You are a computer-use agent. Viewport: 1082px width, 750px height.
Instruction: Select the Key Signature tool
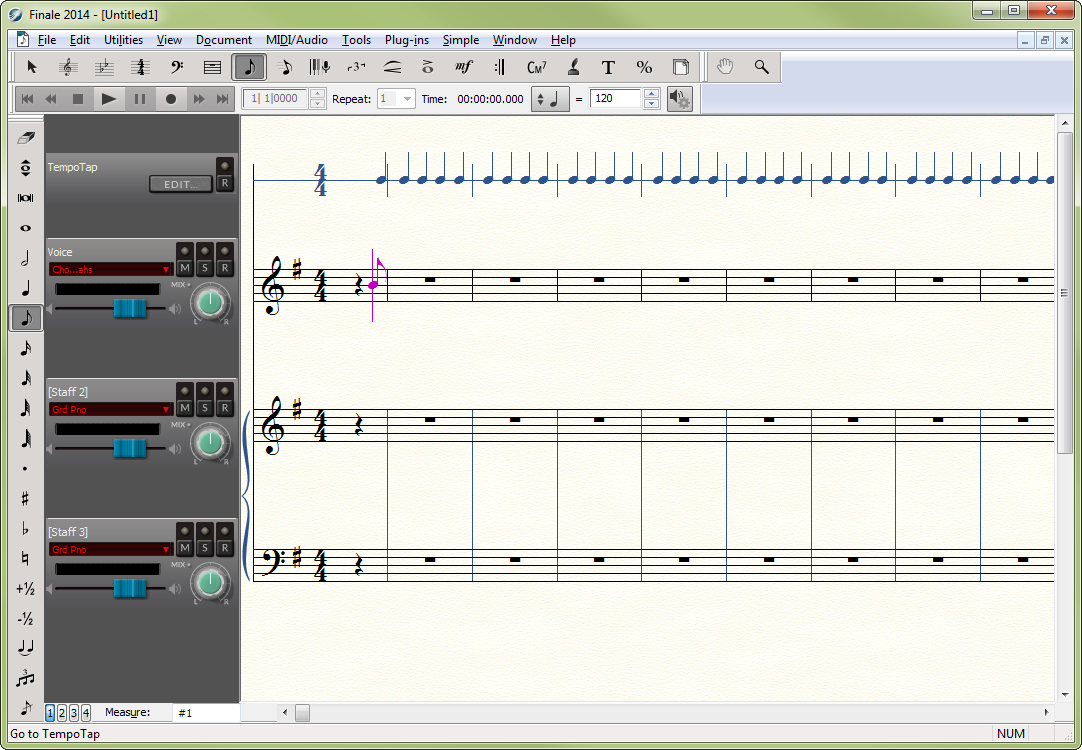[x=104, y=67]
